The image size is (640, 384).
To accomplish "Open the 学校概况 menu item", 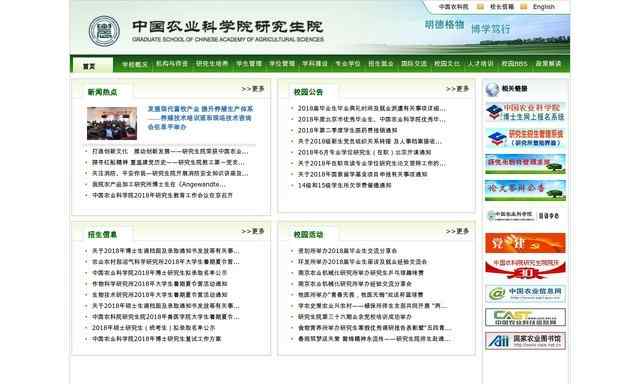I will point(135,64).
